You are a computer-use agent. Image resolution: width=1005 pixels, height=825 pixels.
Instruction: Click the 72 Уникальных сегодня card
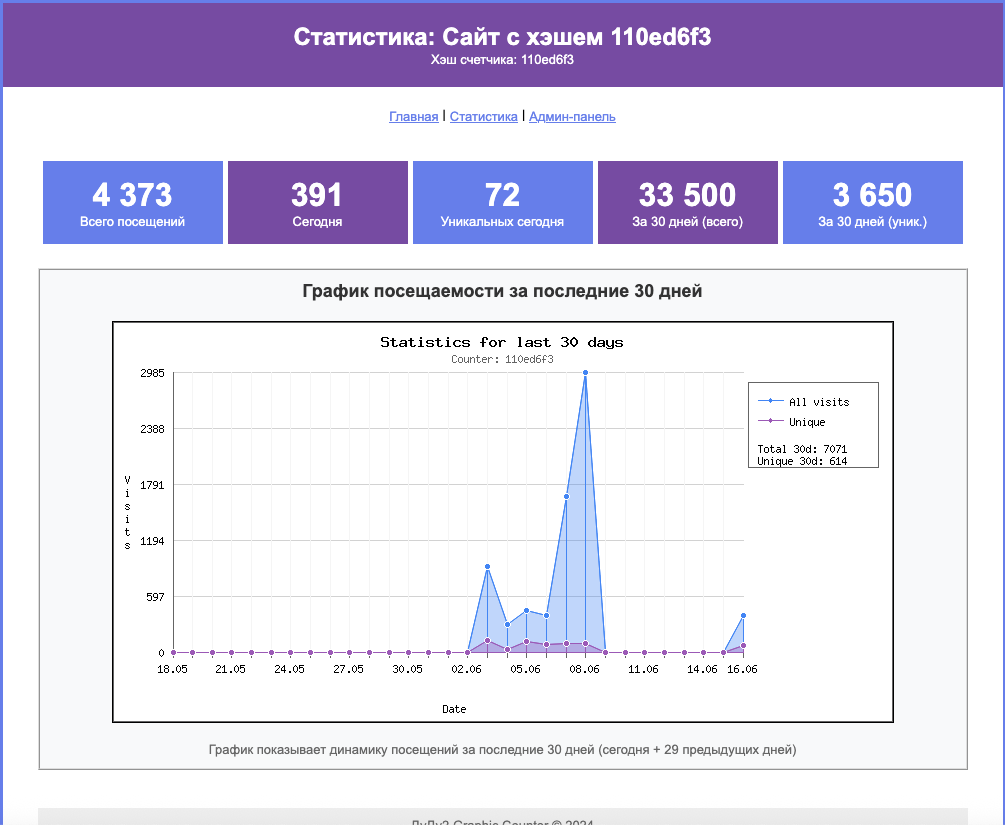click(x=502, y=203)
